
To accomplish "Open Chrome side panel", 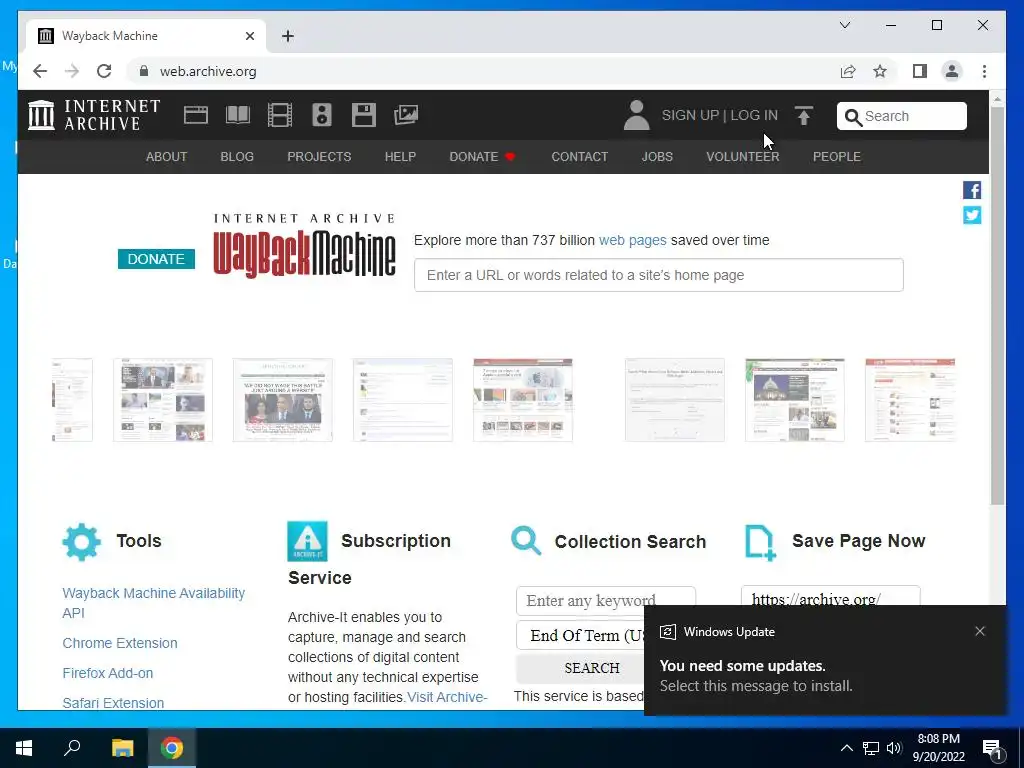I will 920,71.
